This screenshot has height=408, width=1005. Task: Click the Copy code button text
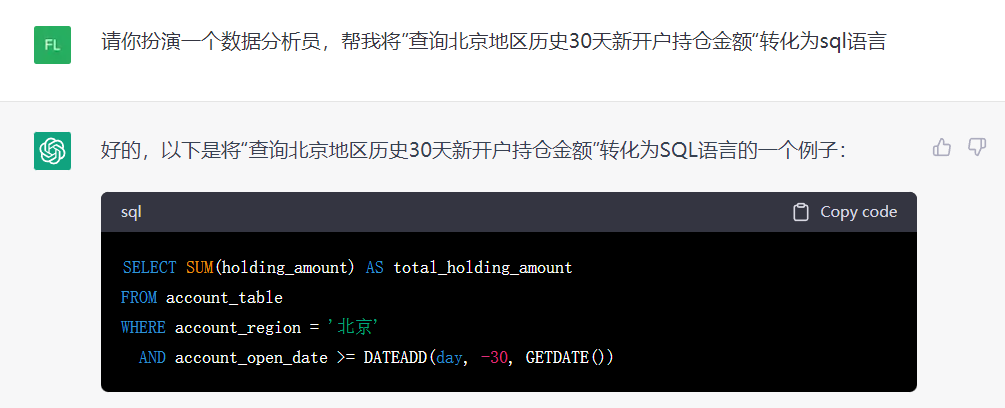[858, 212]
